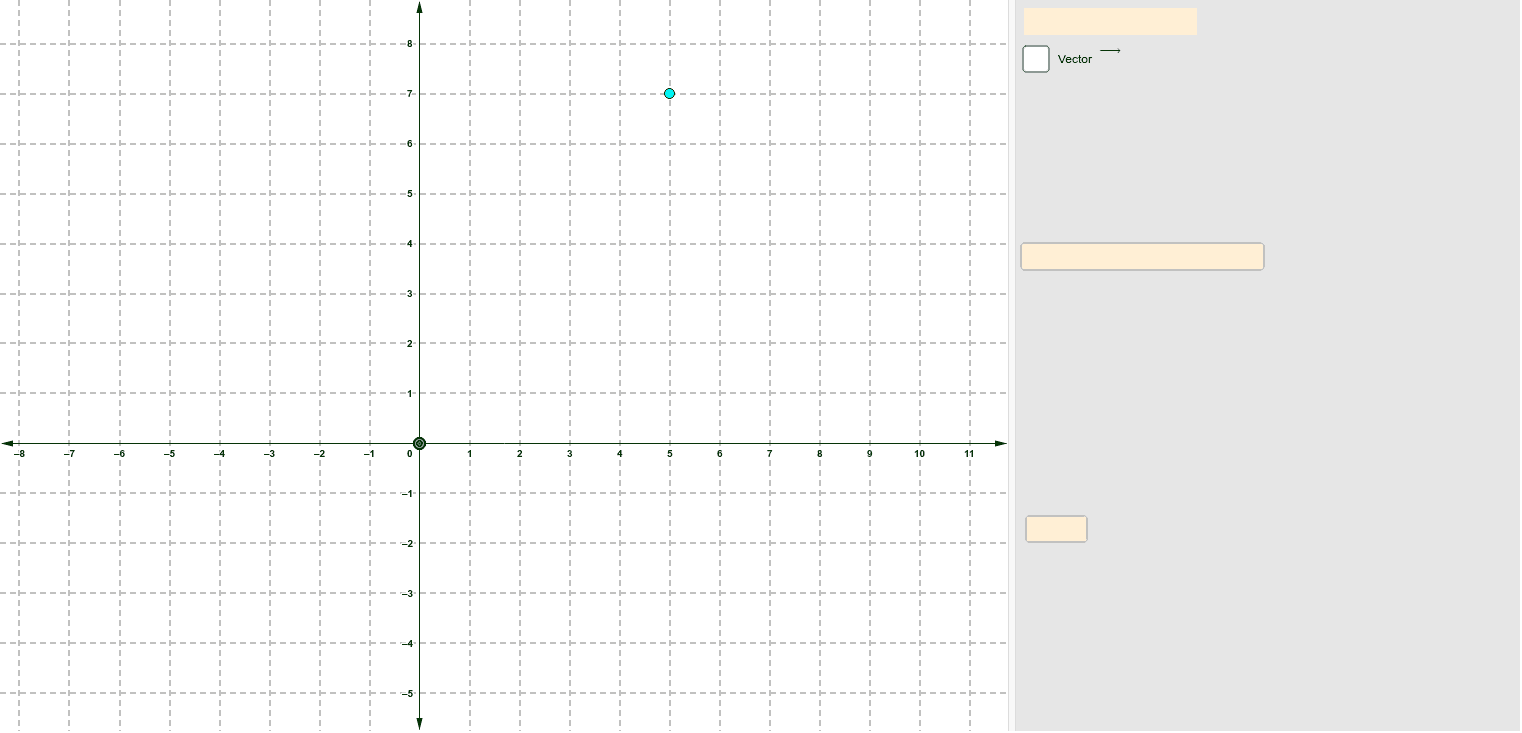
Task: Click the small beige button near the bottom
Action: pos(1056,529)
